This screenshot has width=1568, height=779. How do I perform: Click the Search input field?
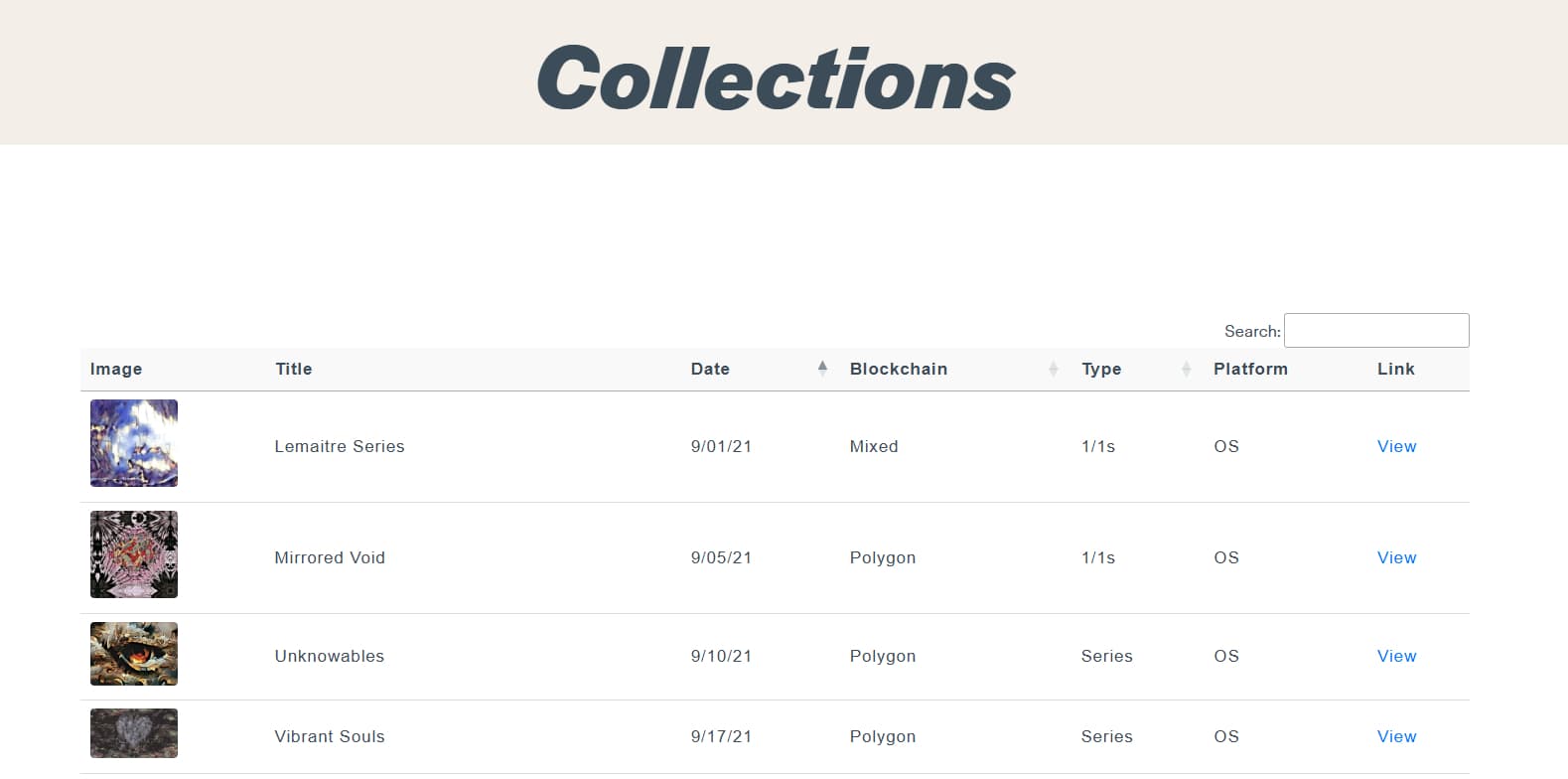point(1375,331)
